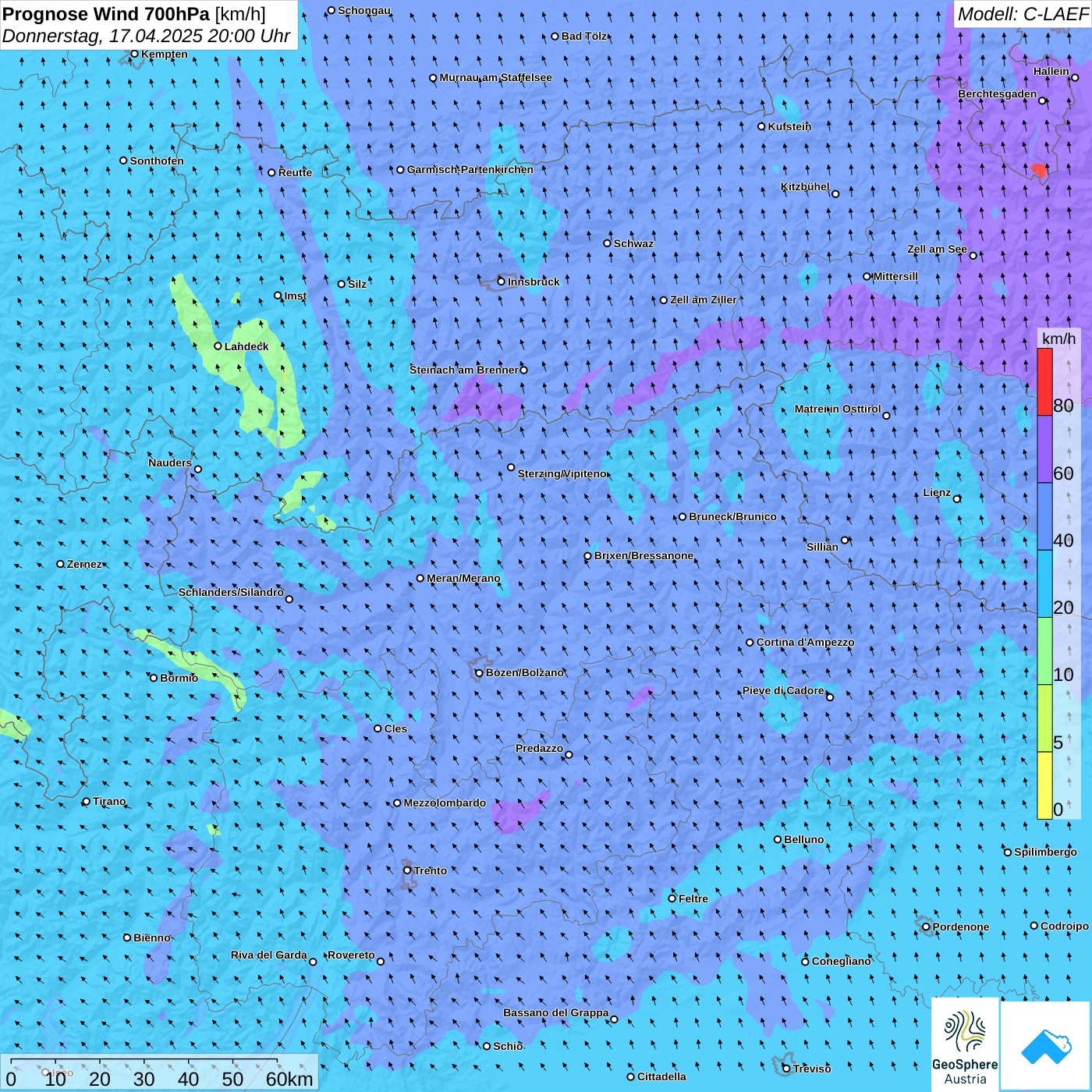Select the Hallein location marker
The image size is (1092, 1092).
[1075, 77]
